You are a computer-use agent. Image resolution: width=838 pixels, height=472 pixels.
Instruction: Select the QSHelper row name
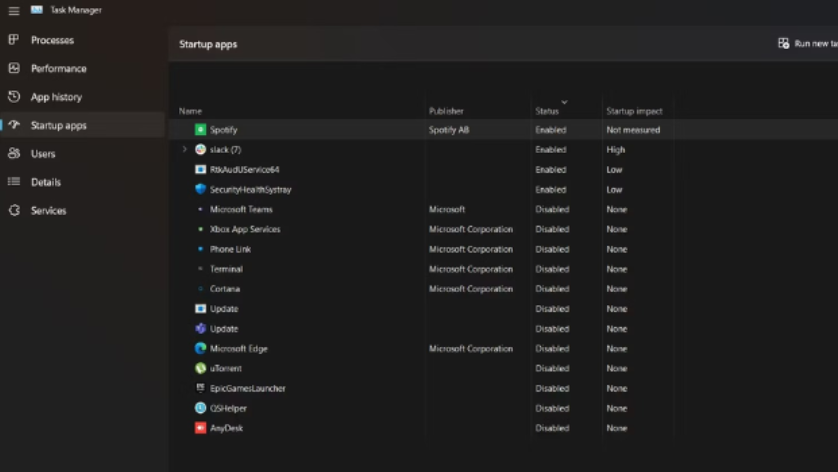[228, 408]
